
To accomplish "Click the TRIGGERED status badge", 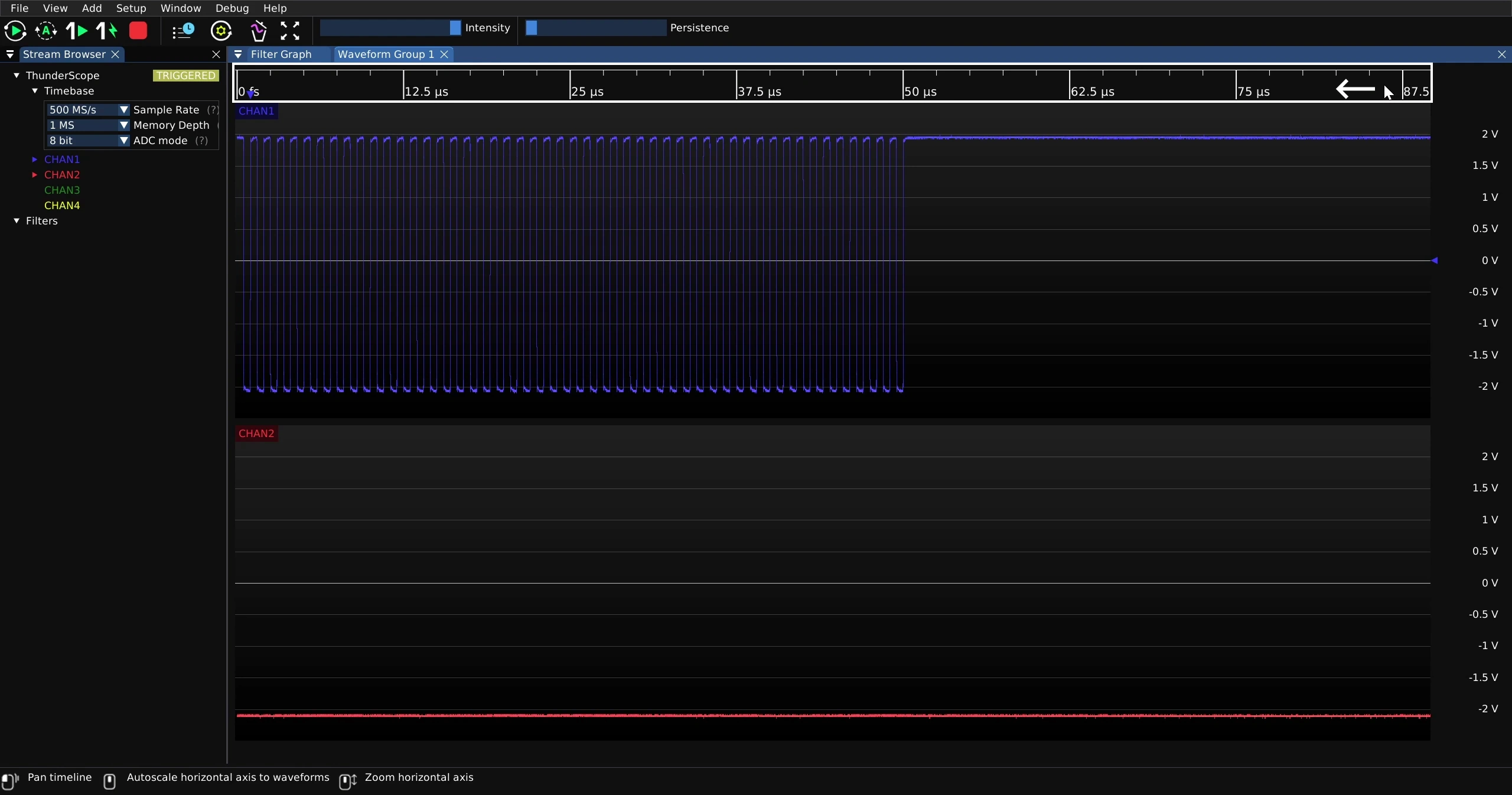I will 186,76.
